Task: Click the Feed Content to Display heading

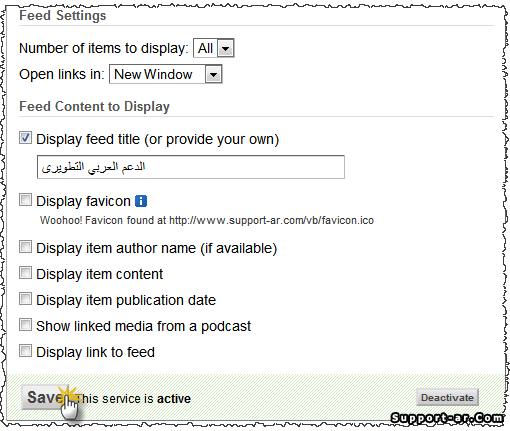Action: [94, 107]
